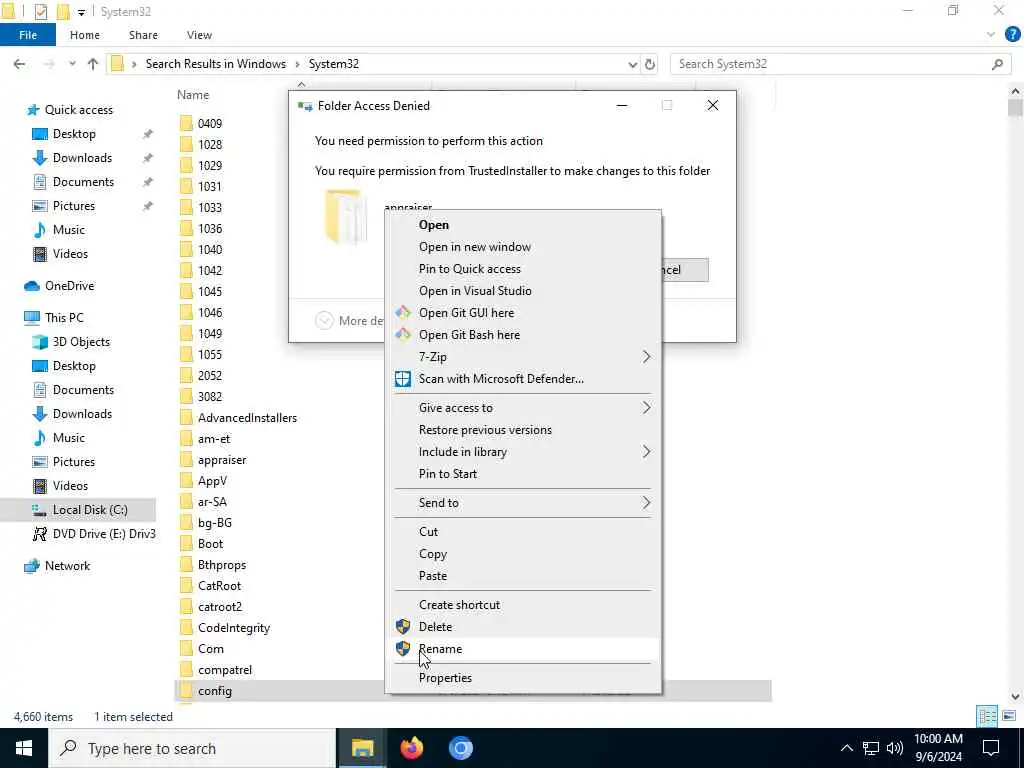Go up one folder level arrow
Image resolution: width=1024 pixels, height=768 pixels.
tap(93, 64)
